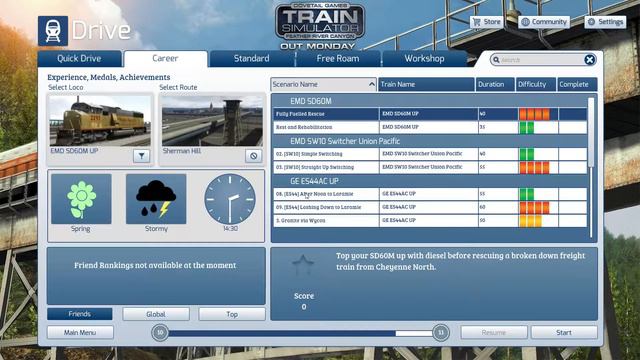Click the 14:30 clock icon
The image size is (640, 360).
click(230, 199)
